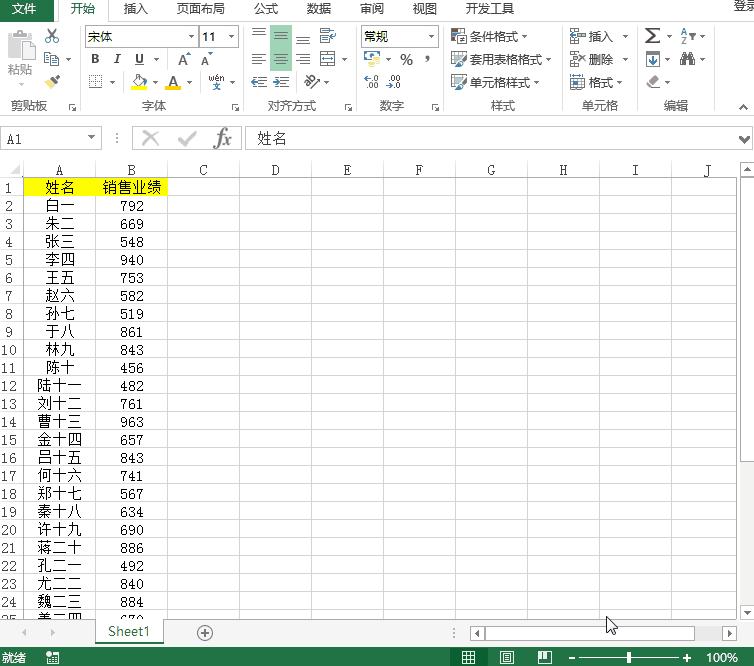
Task: Align text right
Action: (x=303, y=59)
